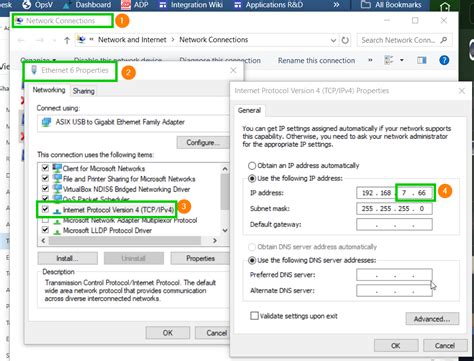This screenshot has width=474, height=361.
Task: Click the Subnet mask field
Action: (x=394, y=209)
